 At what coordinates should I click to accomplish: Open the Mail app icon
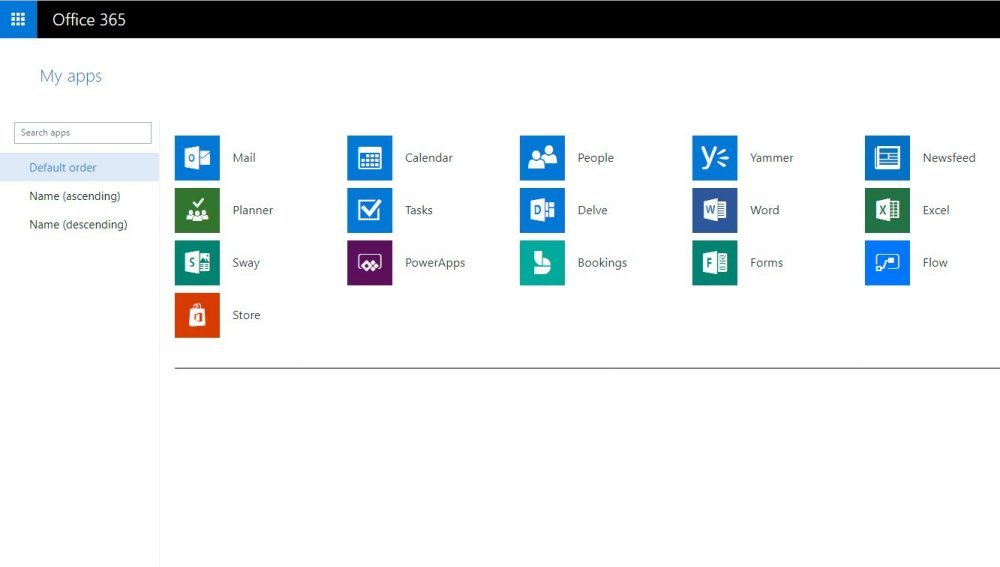pos(197,158)
